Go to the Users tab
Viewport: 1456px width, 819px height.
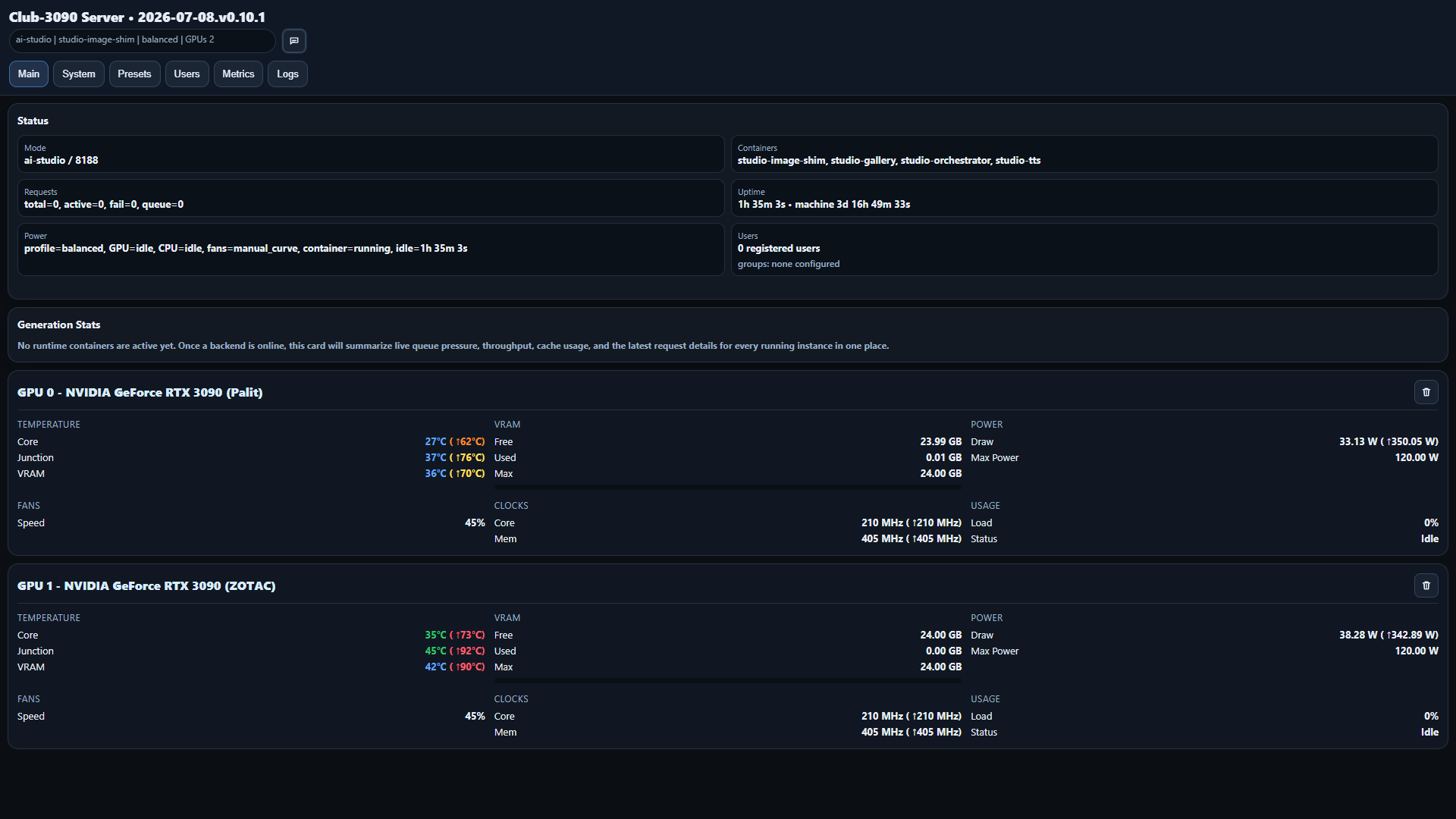click(x=187, y=74)
